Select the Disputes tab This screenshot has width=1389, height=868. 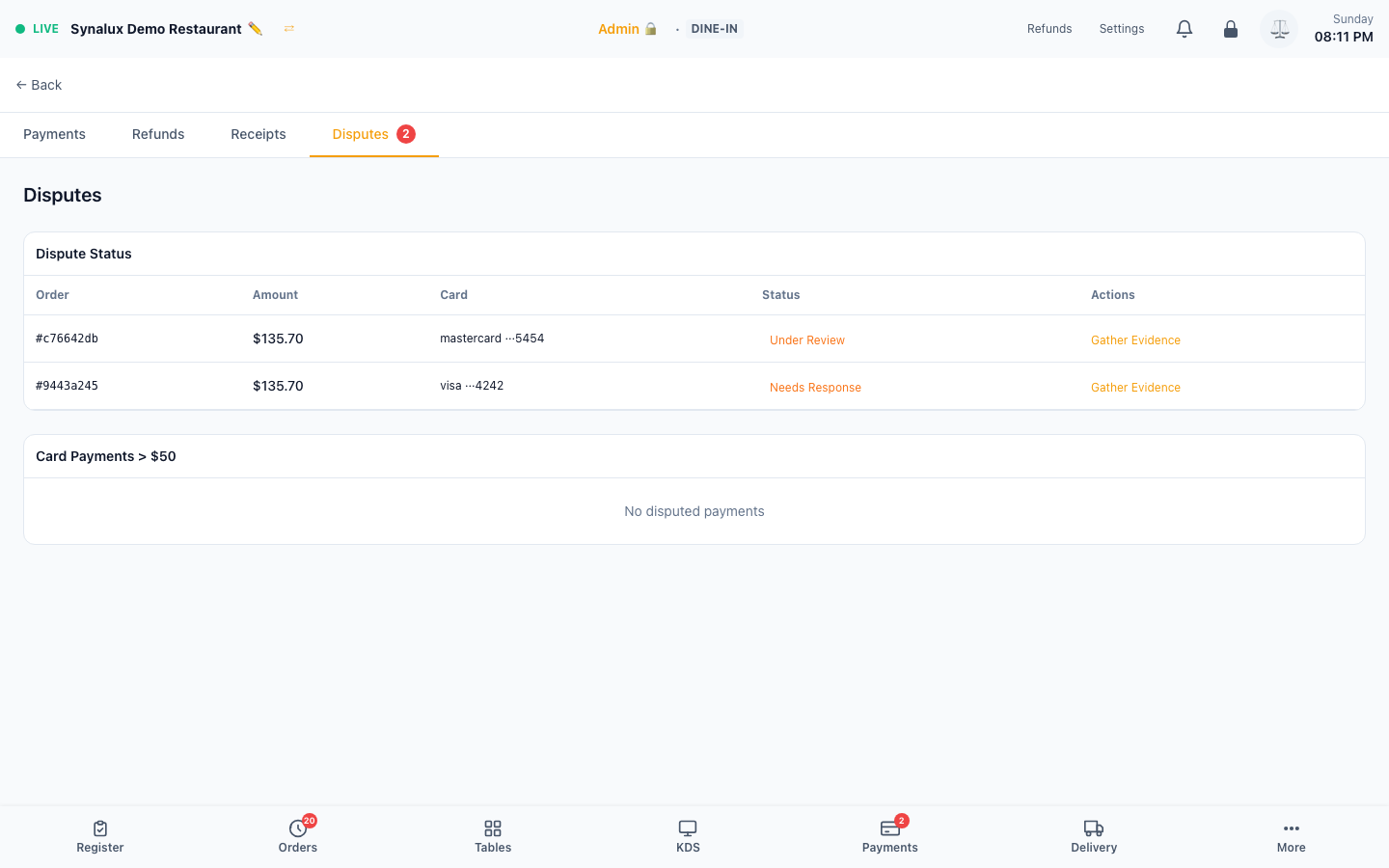coord(374,134)
